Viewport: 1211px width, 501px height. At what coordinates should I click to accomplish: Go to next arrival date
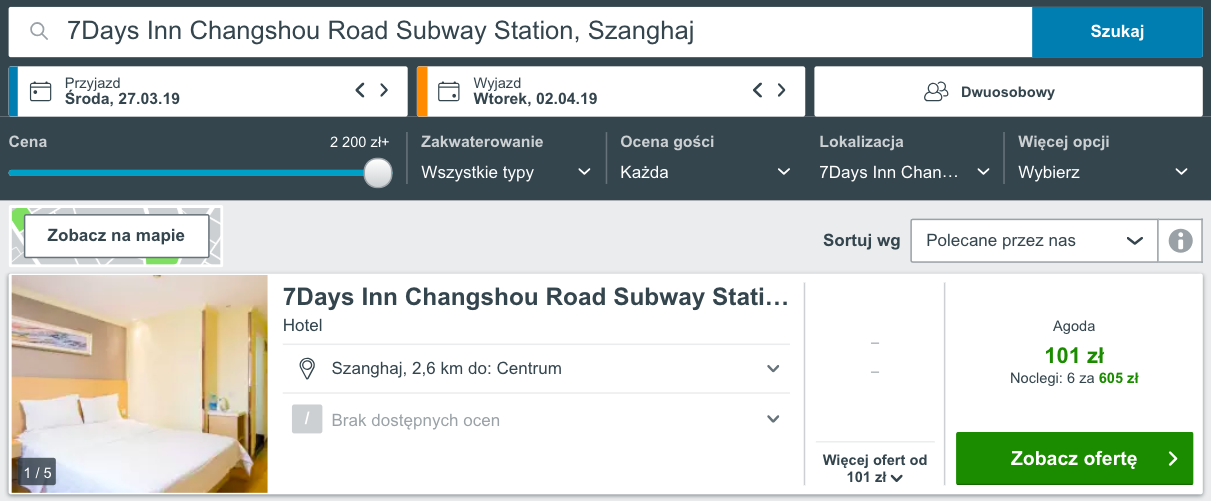(x=384, y=91)
